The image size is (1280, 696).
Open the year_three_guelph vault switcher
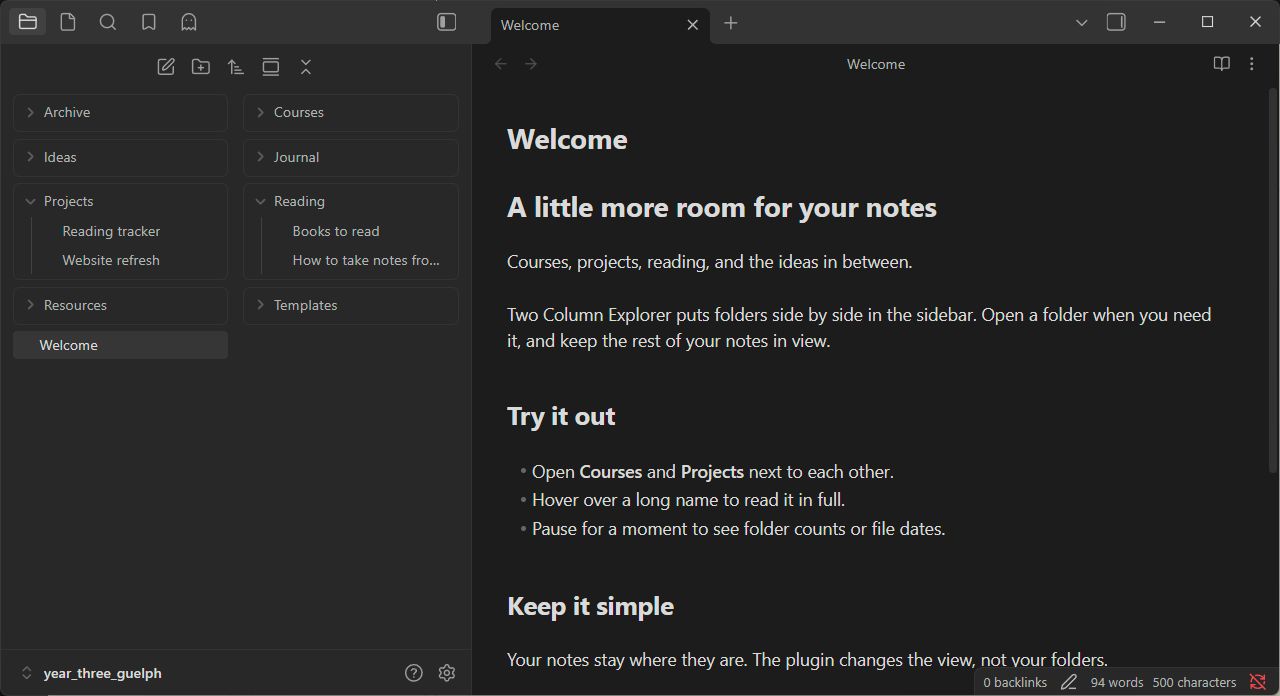[x=92, y=673]
